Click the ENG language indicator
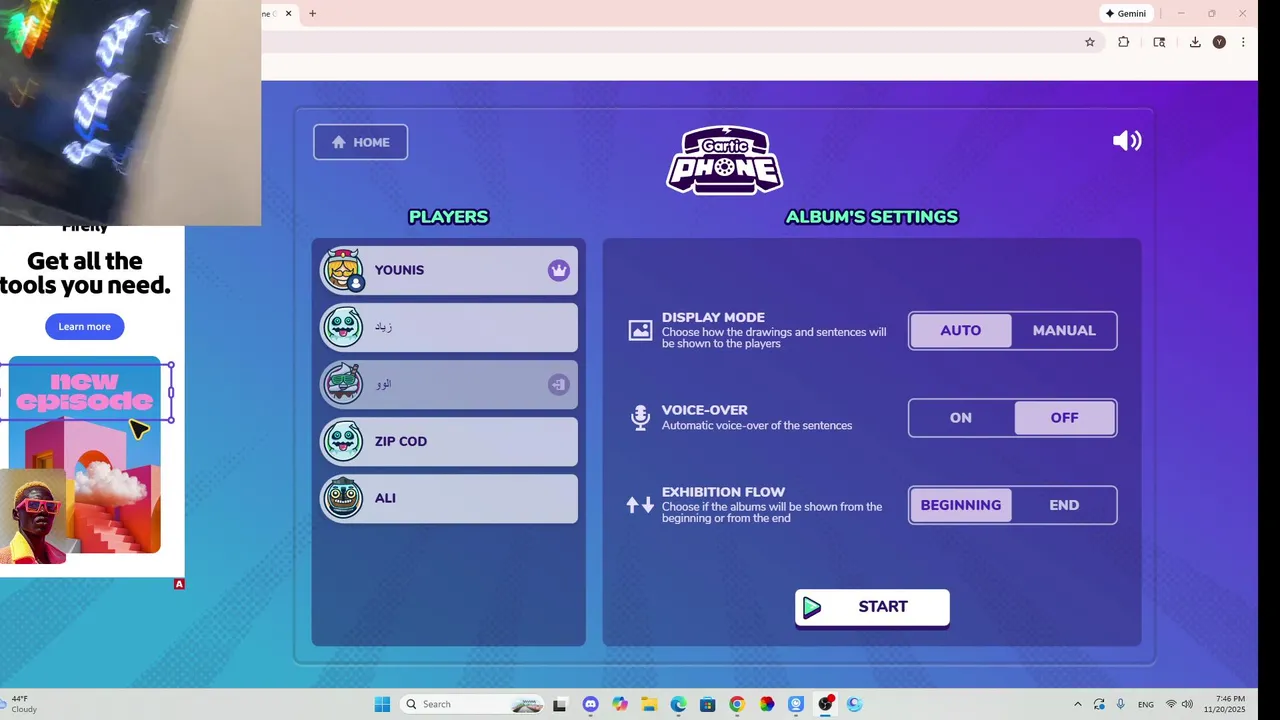1280x720 pixels. pyautogui.click(x=1146, y=704)
